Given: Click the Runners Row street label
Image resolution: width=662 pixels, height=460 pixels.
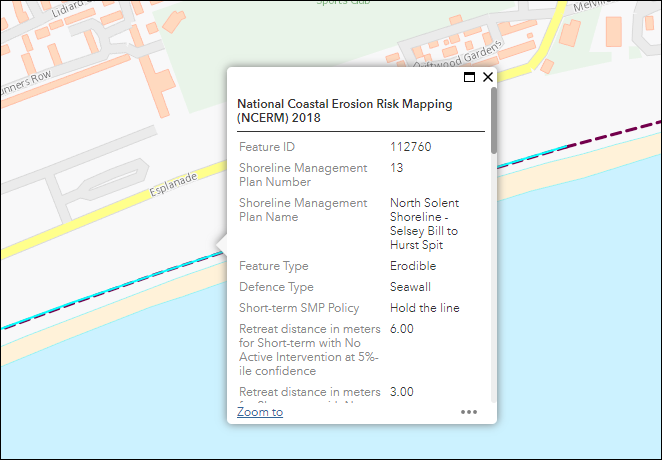Looking at the screenshot, I should (x=30, y=79).
